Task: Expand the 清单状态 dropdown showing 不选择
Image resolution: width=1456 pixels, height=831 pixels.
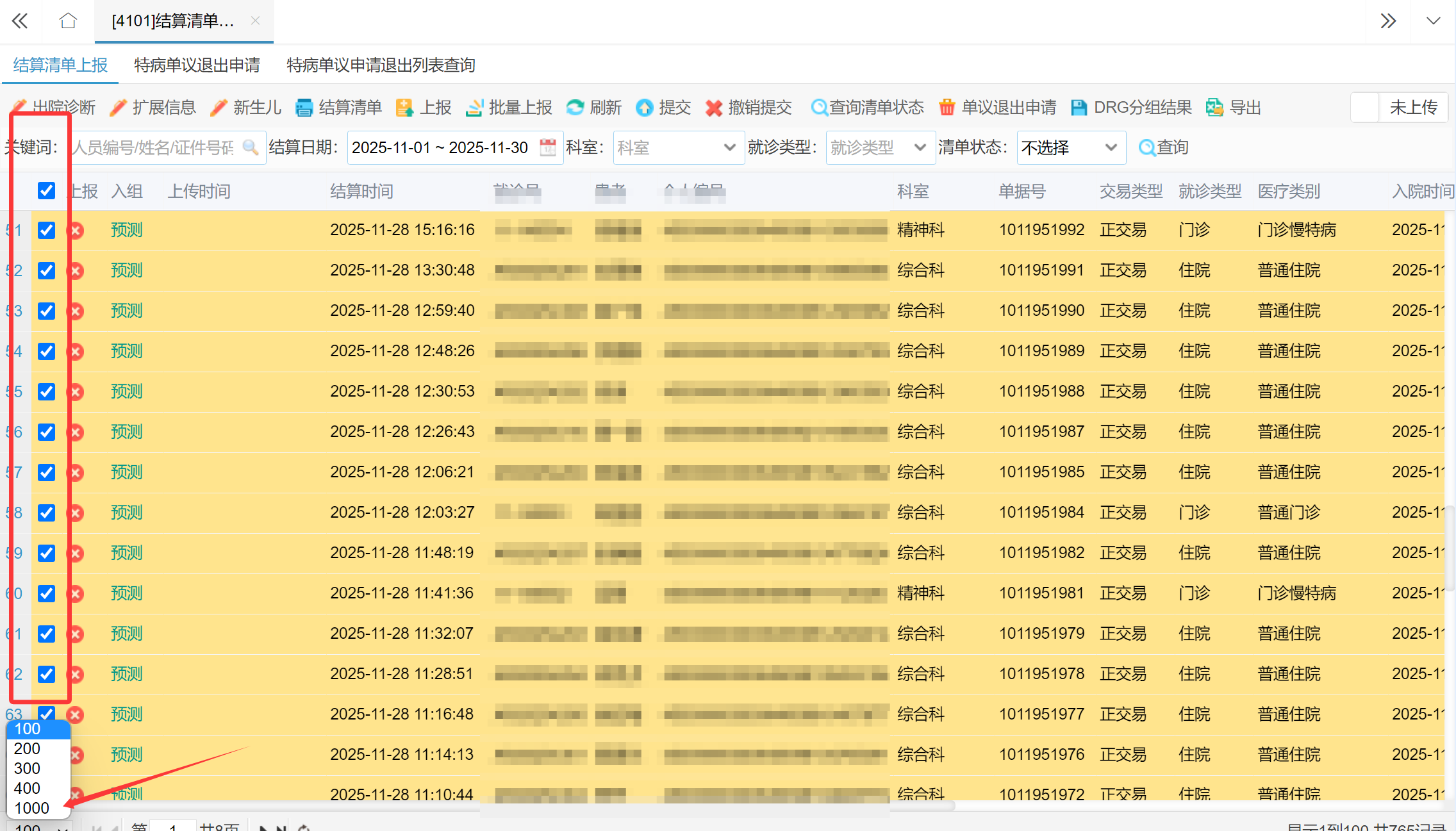Action: (x=1111, y=148)
